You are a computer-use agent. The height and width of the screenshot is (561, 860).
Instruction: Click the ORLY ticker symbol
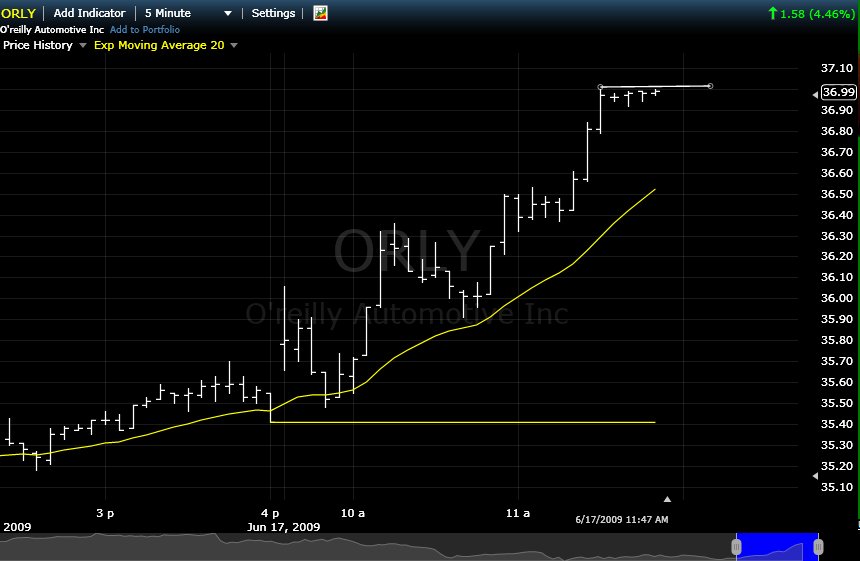click(x=18, y=13)
